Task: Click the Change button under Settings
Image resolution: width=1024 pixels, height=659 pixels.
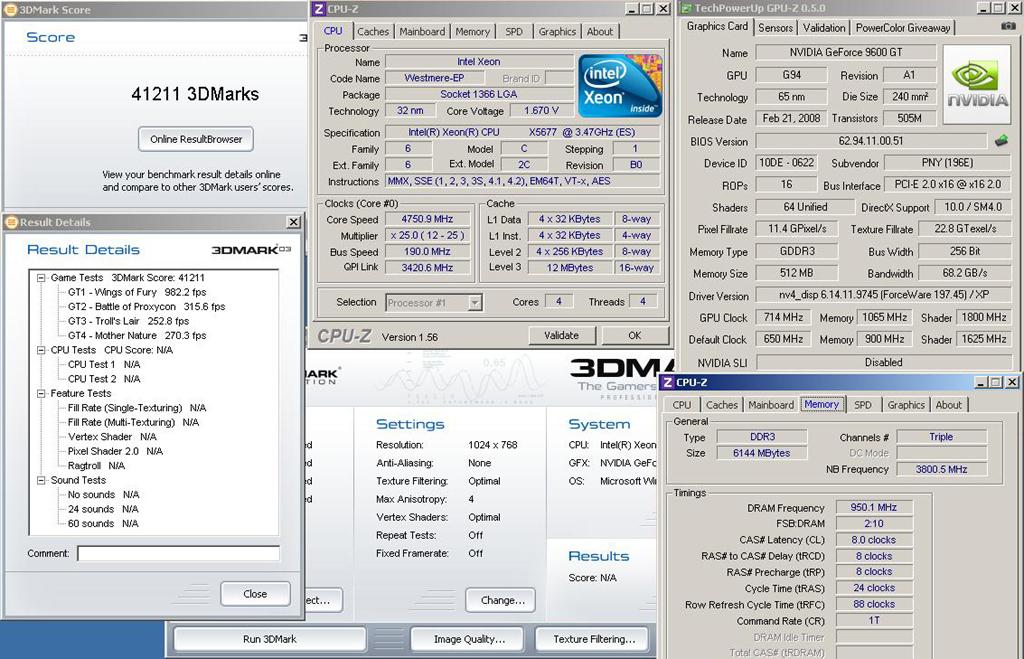Action: pyautogui.click(x=502, y=600)
